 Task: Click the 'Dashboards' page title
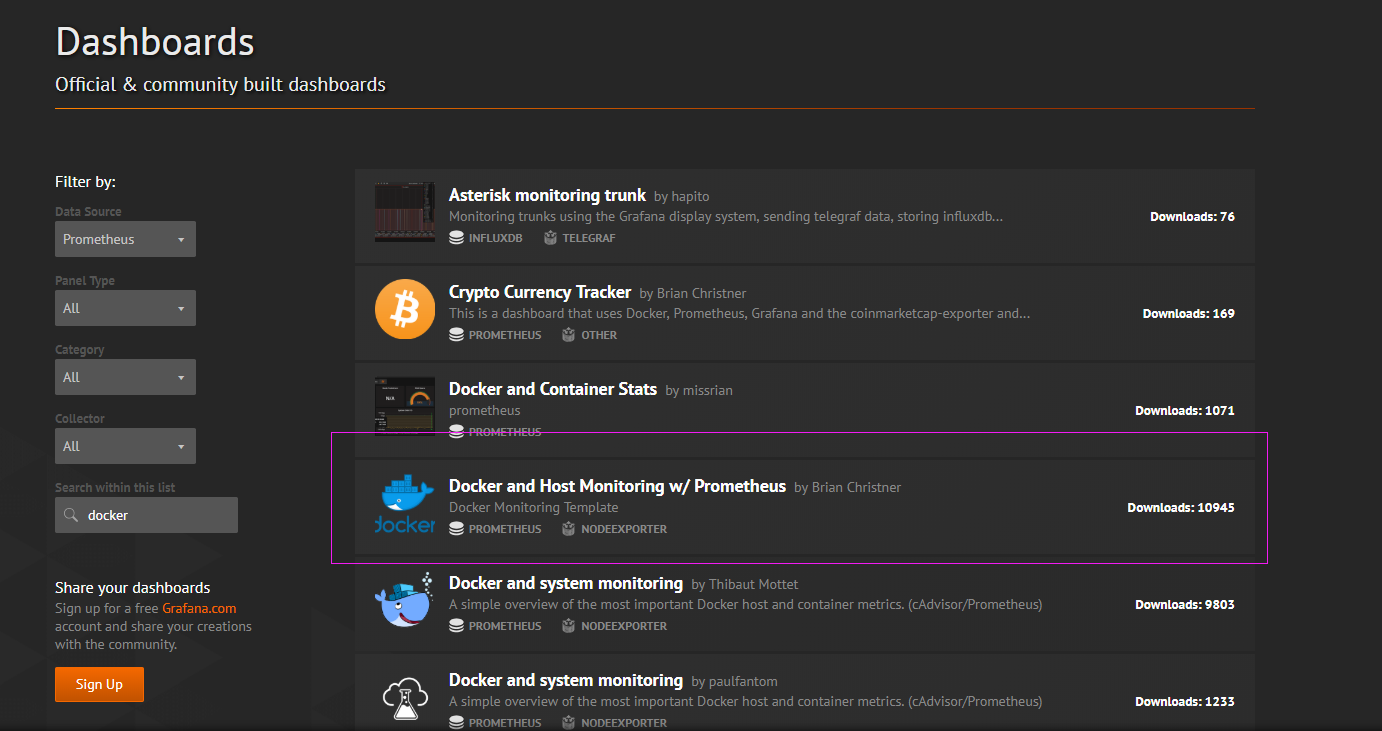[x=155, y=43]
